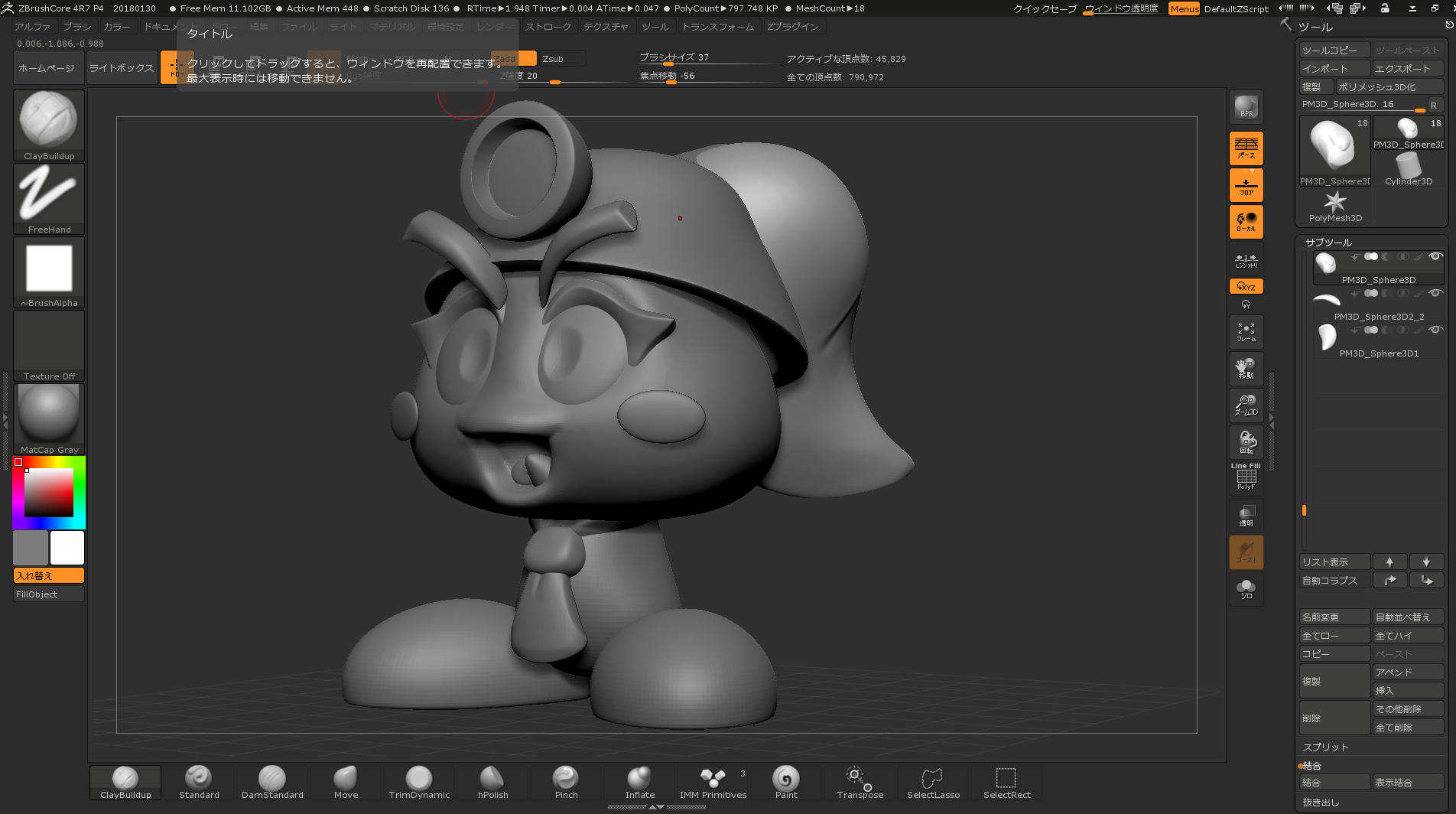Viewport: 1456px width, 814px height.
Task: Collapse the Subtool (サブツール) panel header
Action: click(x=1328, y=242)
